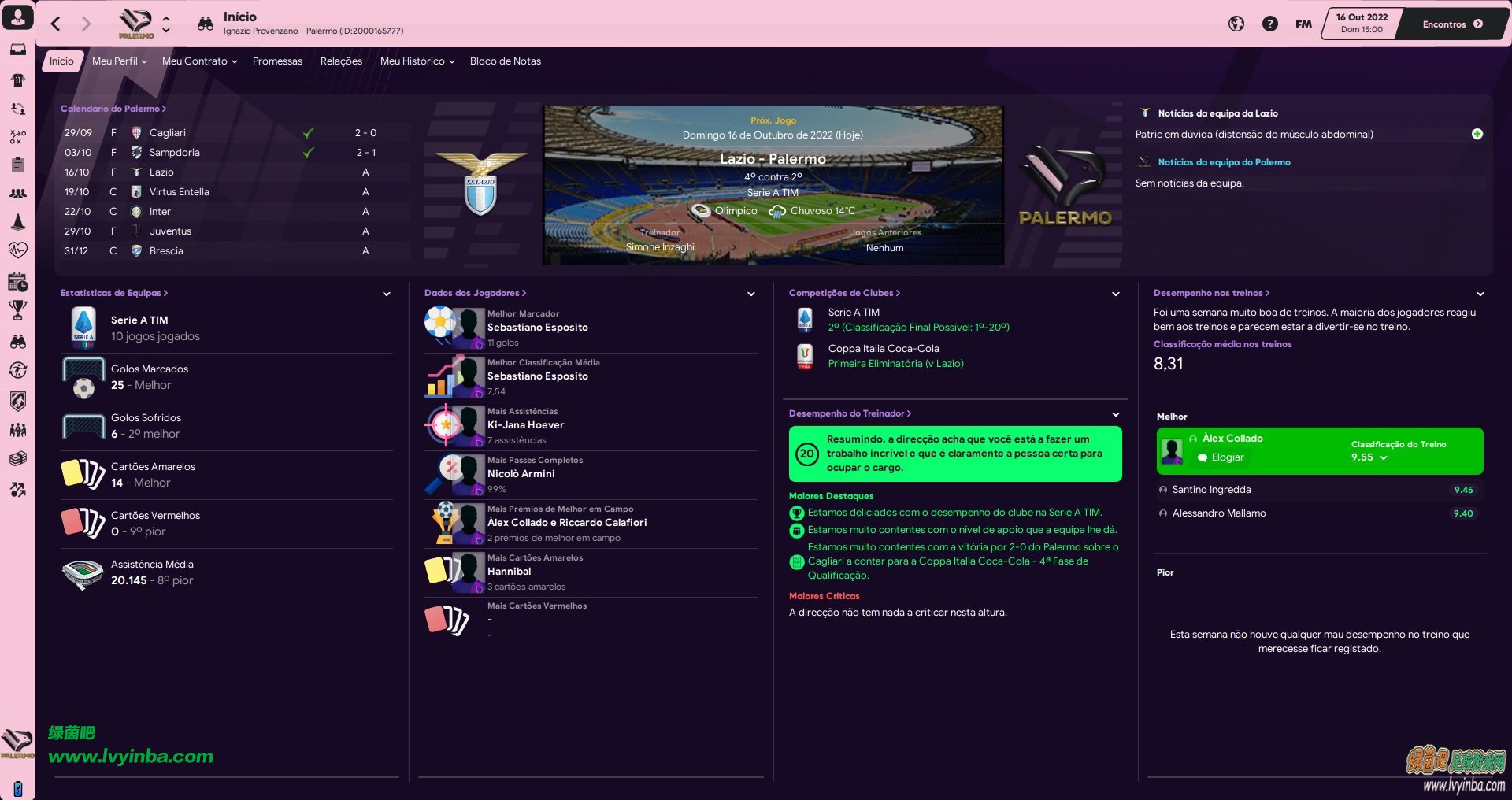Click the green plus next to Patric news
Viewport: 1512px width, 800px height.
(1477, 134)
